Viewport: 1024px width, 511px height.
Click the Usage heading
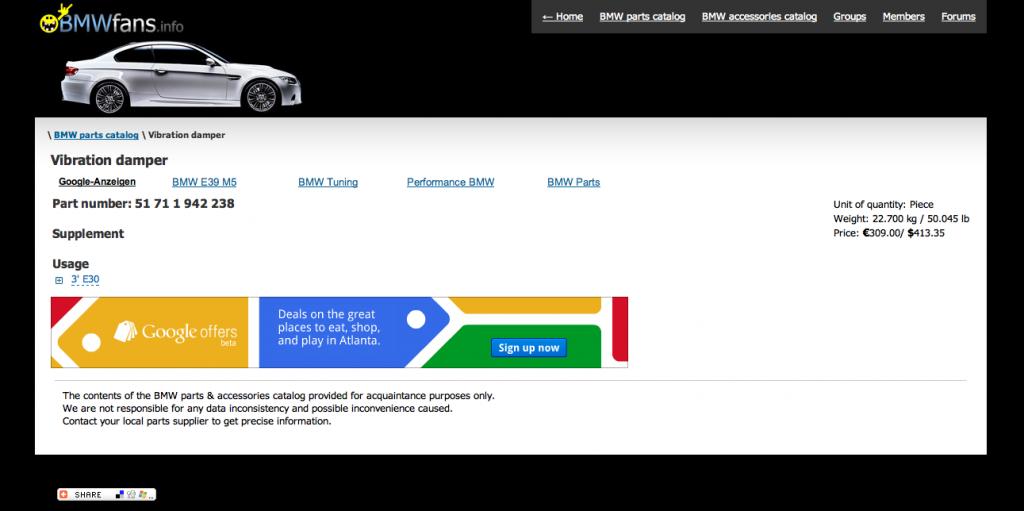[71, 264]
